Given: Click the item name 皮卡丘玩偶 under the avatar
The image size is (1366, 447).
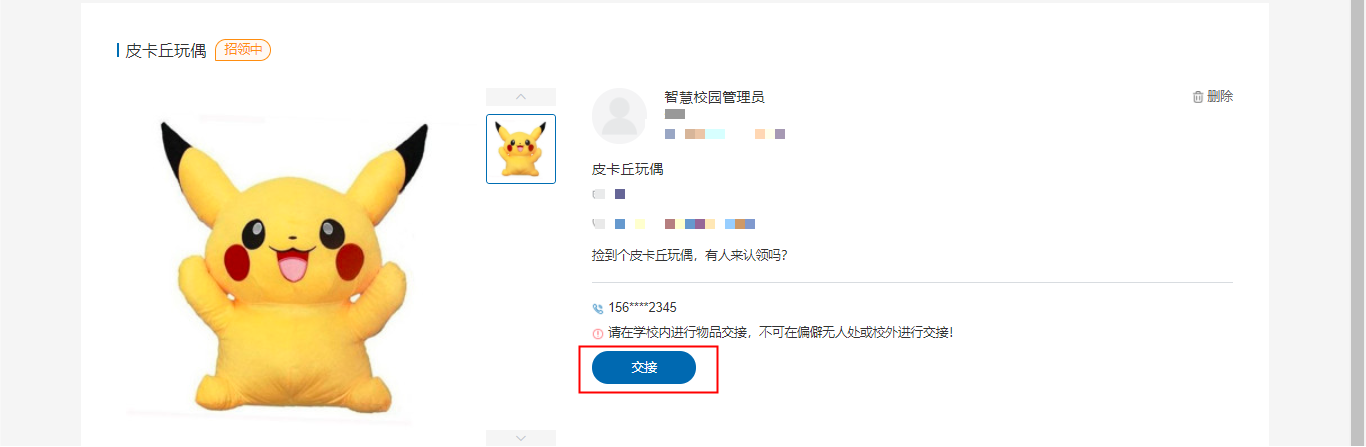Looking at the screenshot, I should pyautogui.click(x=628, y=169).
